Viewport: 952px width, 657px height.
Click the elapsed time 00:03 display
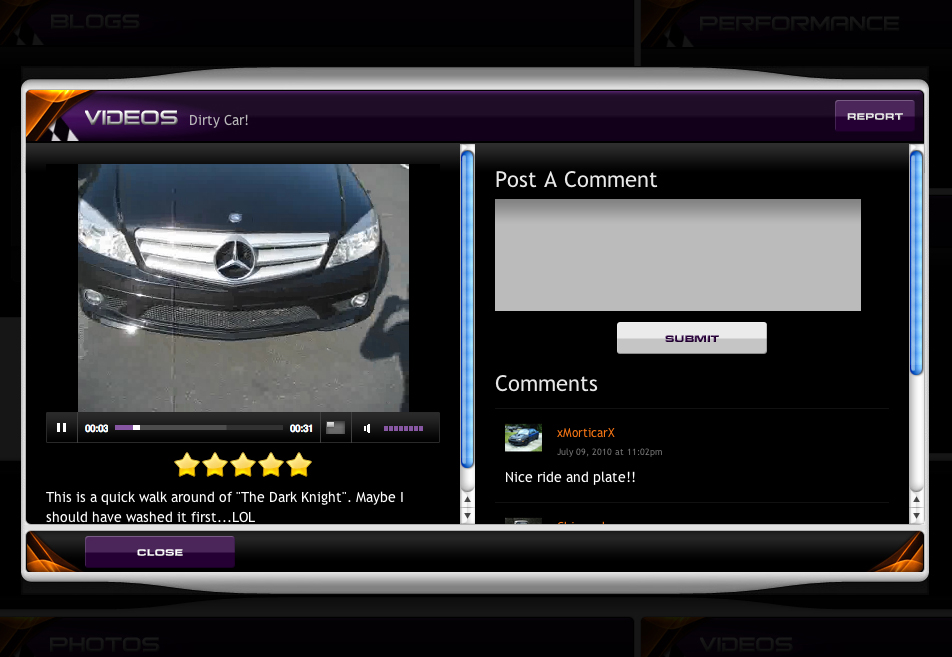pos(96,428)
